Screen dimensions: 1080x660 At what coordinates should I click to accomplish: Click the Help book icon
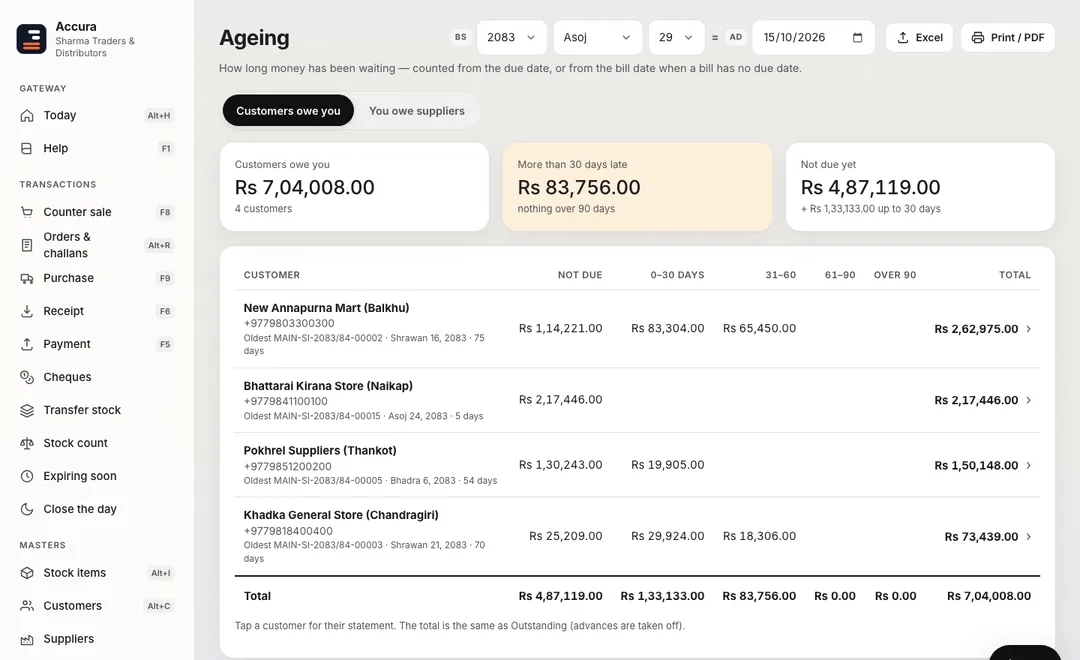(27, 149)
